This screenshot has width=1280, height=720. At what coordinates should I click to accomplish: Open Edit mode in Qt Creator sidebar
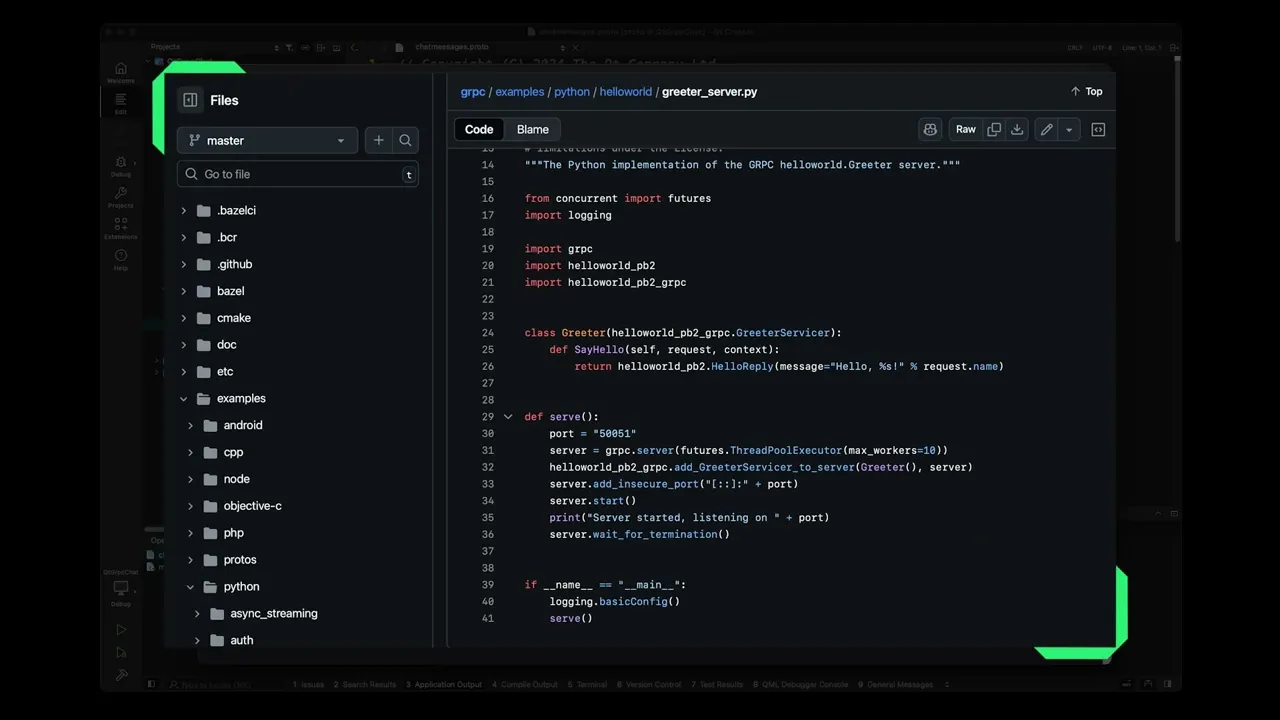(121, 103)
